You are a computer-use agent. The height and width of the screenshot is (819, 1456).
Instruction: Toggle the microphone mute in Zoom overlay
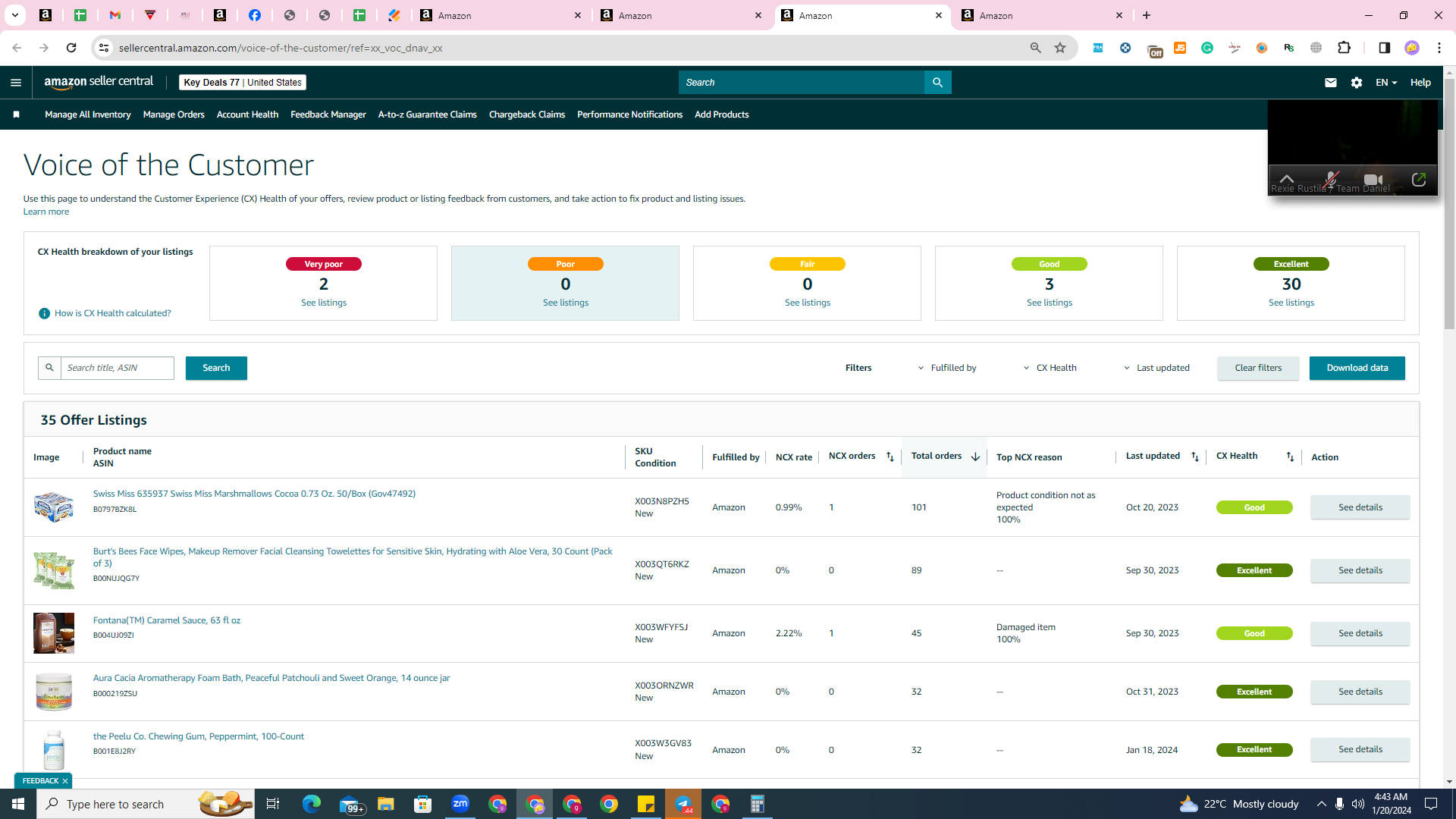pos(1331,180)
